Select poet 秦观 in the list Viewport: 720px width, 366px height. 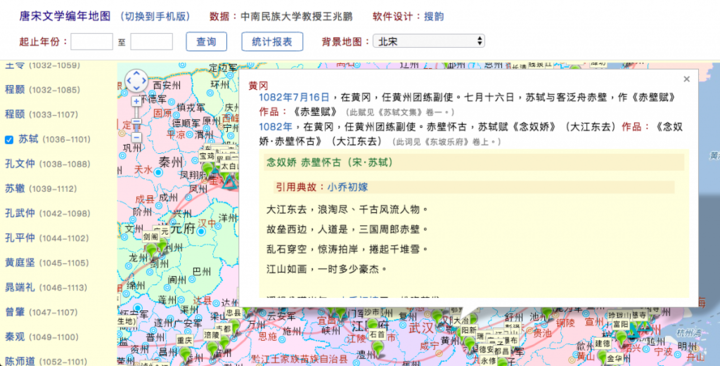pyautogui.click(x=15, y=337)
